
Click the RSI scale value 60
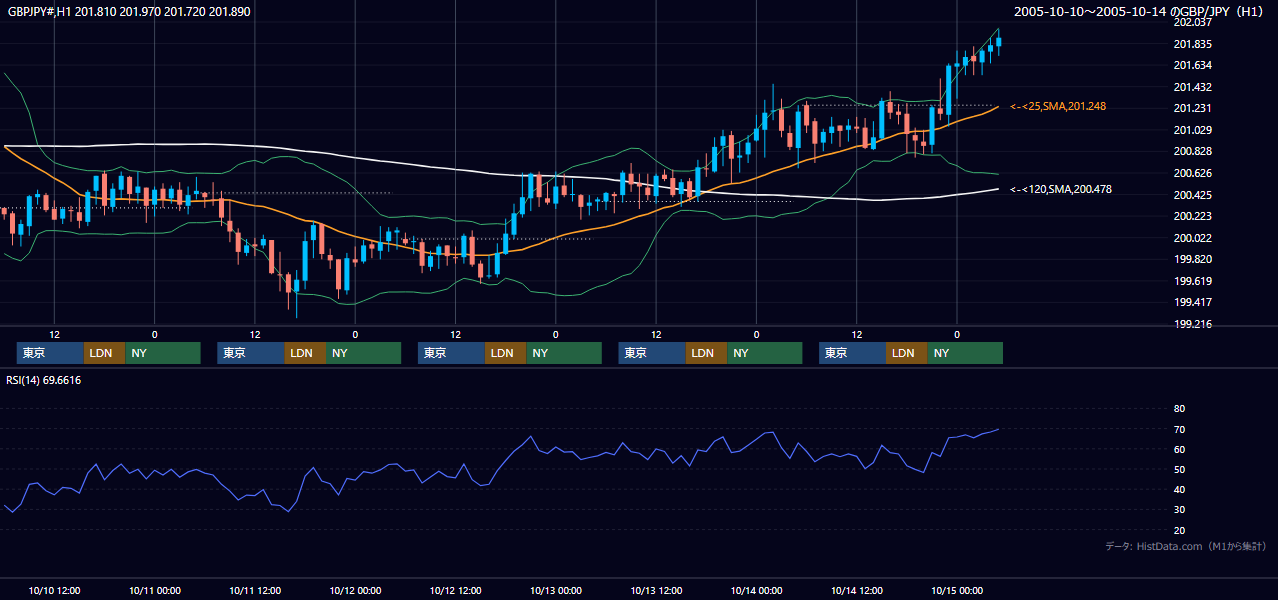coord(1179,449)
